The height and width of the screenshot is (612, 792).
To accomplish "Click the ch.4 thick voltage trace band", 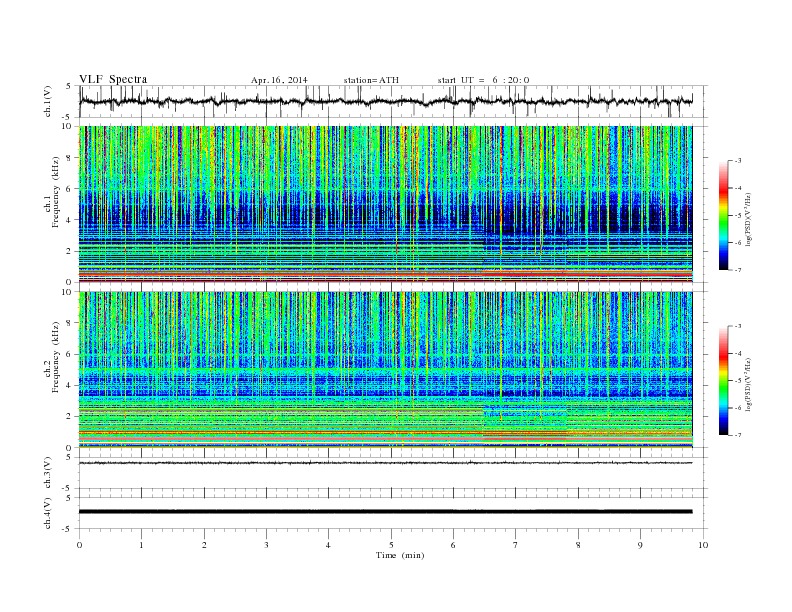I will click(386, 512).
